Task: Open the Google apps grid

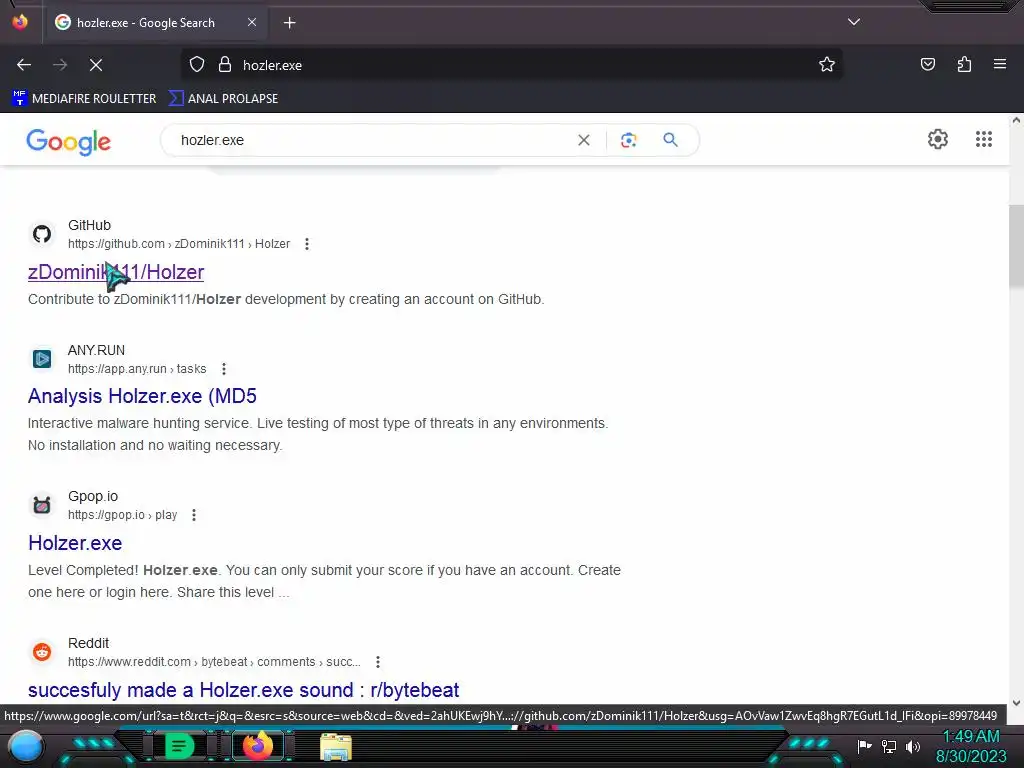Action: pyautogui.click(x=984, y=139)
